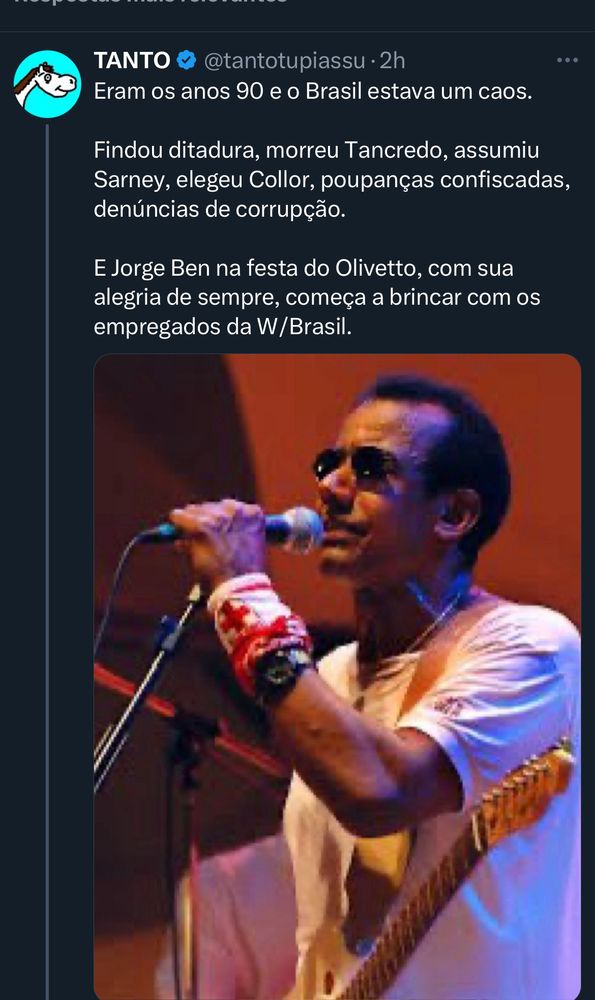Open the @tantotupiassu handle link
The image size is (595, 1000).
pyautogui.click(x=284, y=61)
